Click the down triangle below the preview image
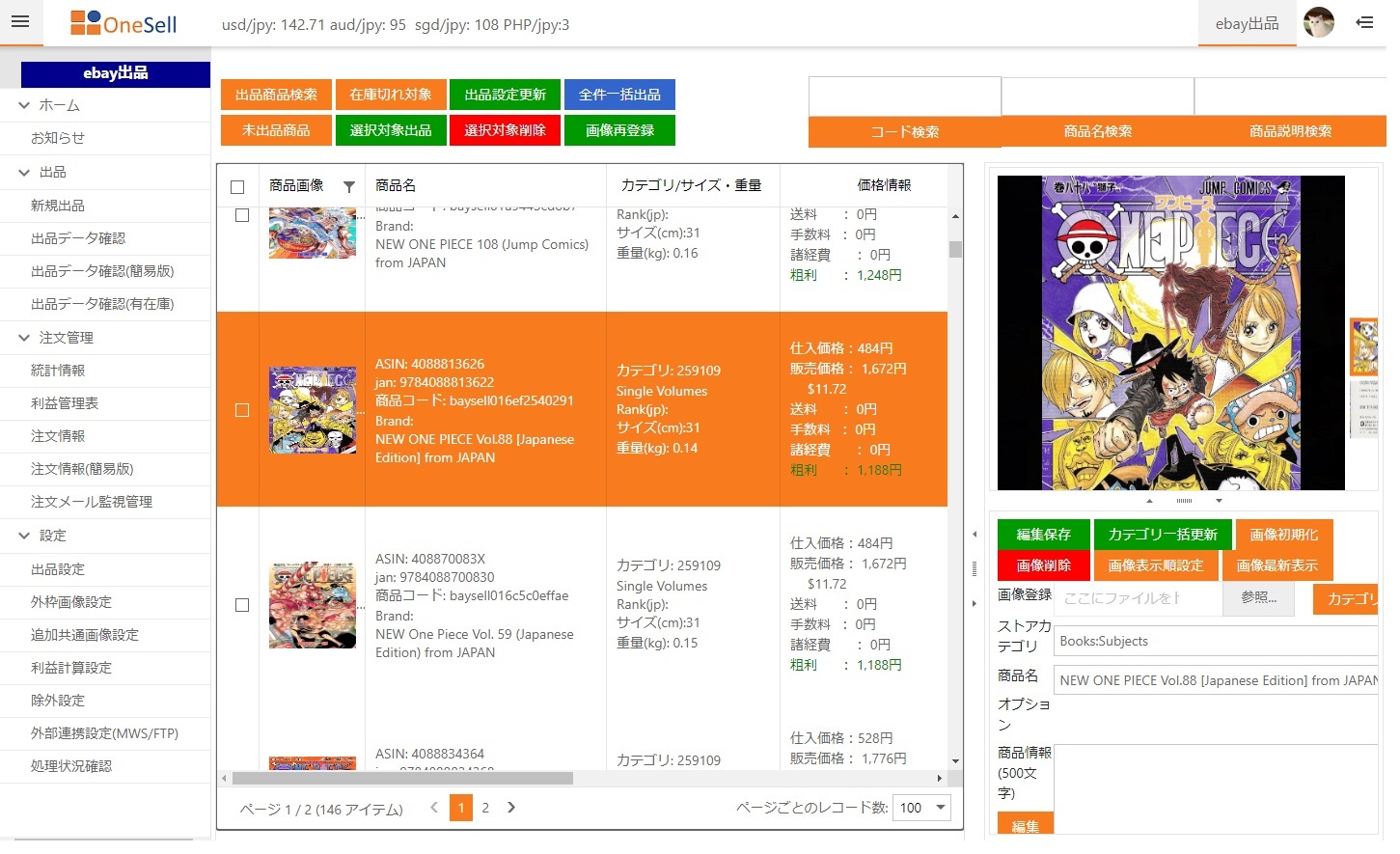1400x854 pixels. coord(1219,501)
